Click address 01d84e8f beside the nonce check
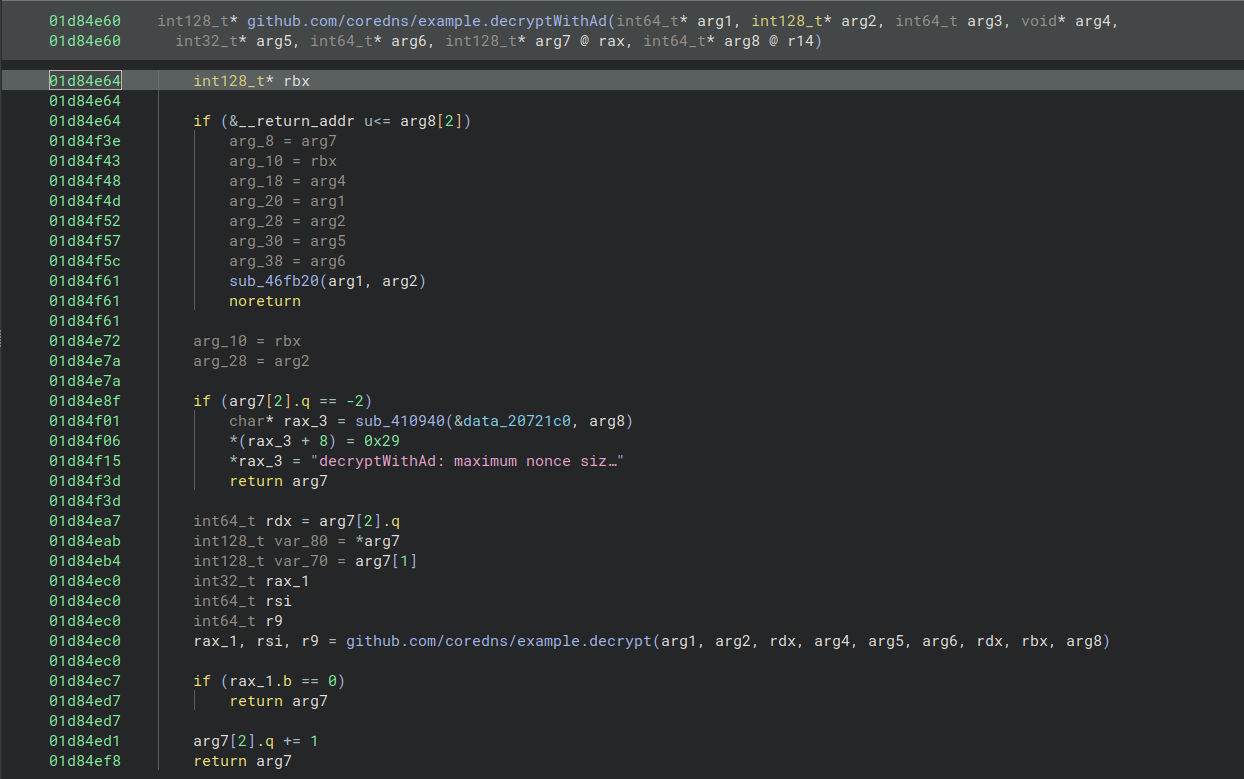 point(85,401)
